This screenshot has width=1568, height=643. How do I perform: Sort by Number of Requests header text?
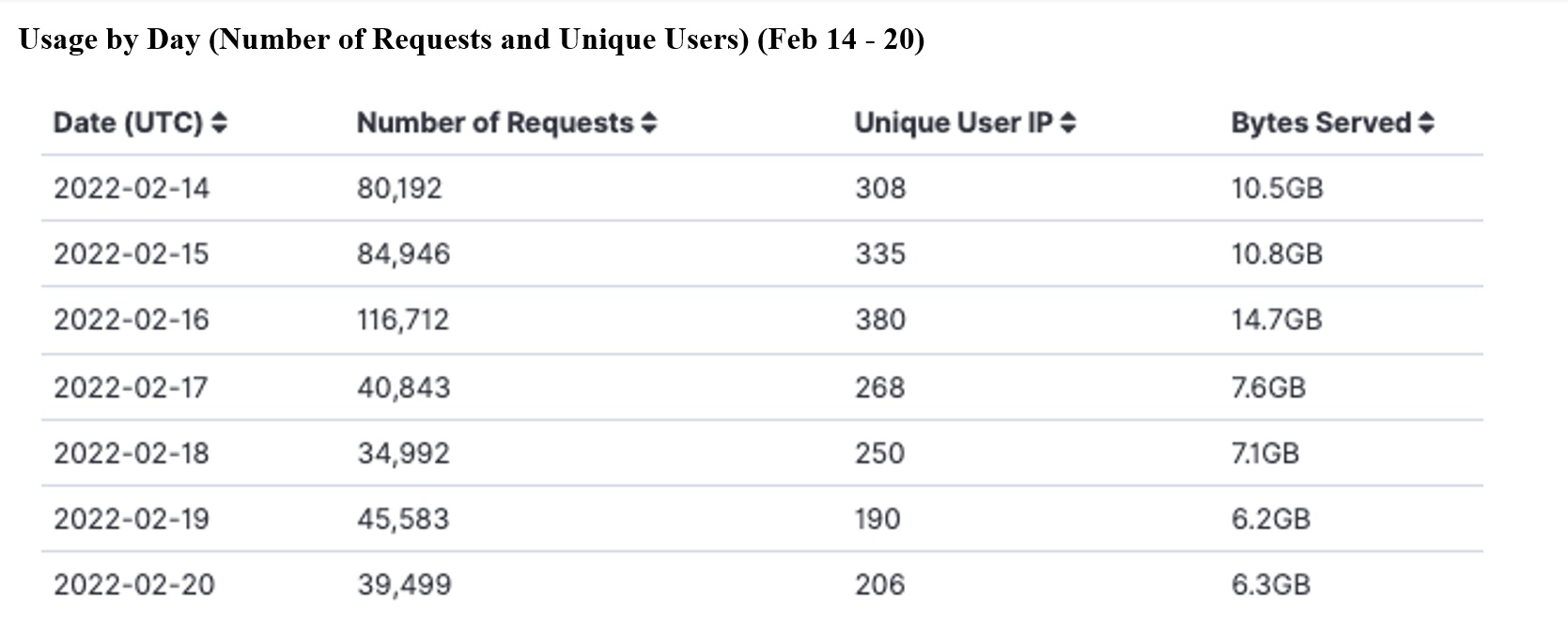(x=495, y=123)
